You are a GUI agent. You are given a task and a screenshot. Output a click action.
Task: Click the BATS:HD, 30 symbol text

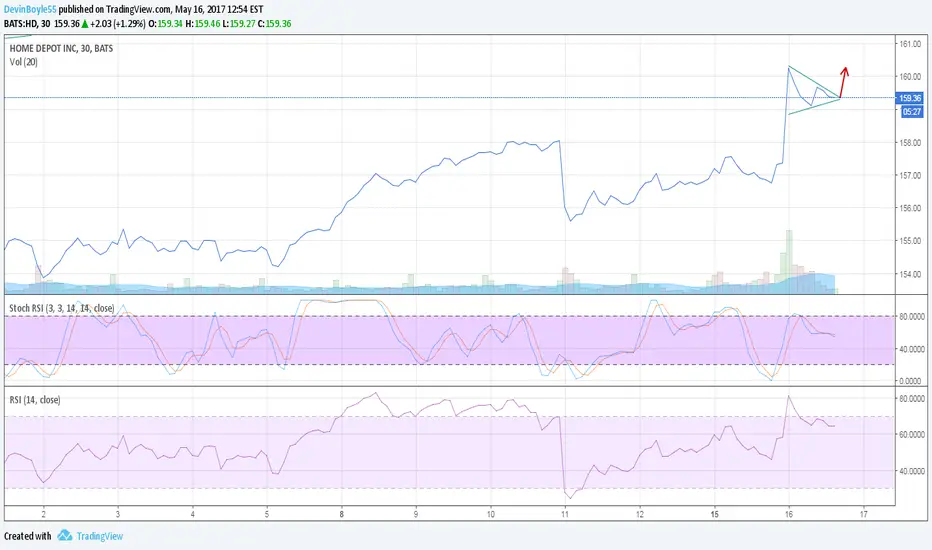[x=27, y=24]
